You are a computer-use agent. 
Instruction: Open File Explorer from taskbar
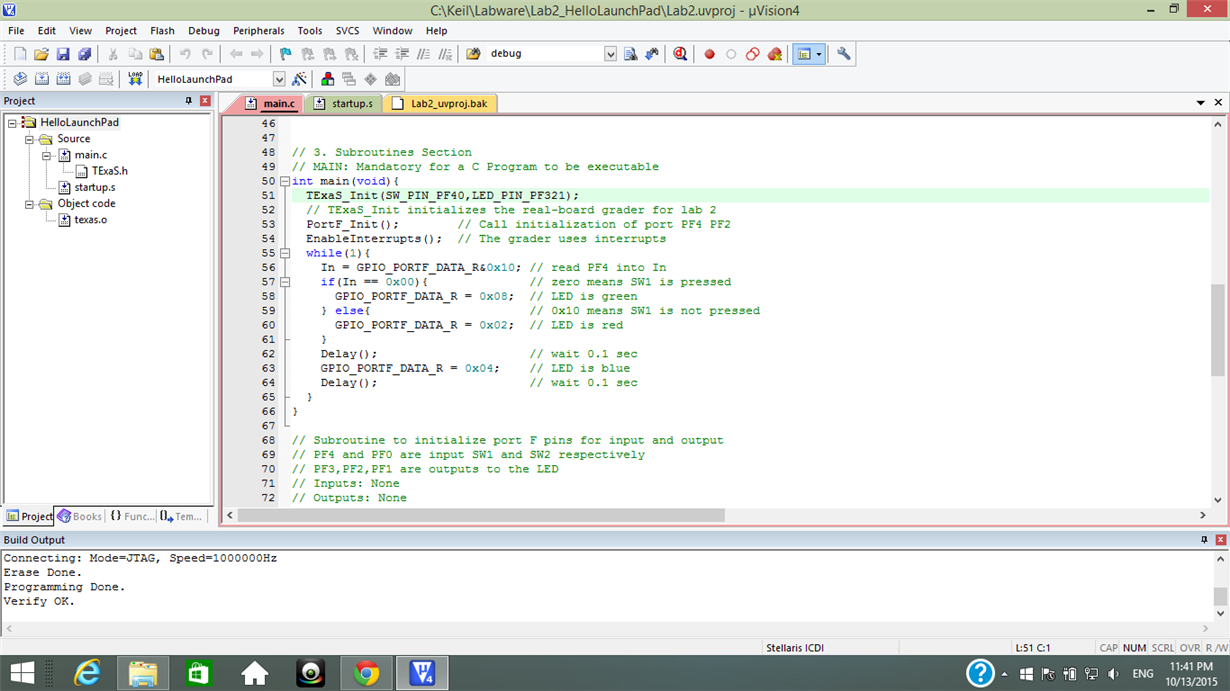(x=143, y=673)
